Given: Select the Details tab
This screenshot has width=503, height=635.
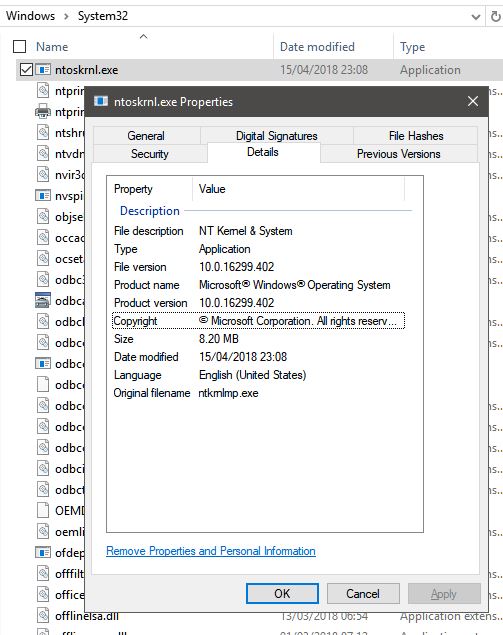Looking at the screenshot, I should coord(263,152).
